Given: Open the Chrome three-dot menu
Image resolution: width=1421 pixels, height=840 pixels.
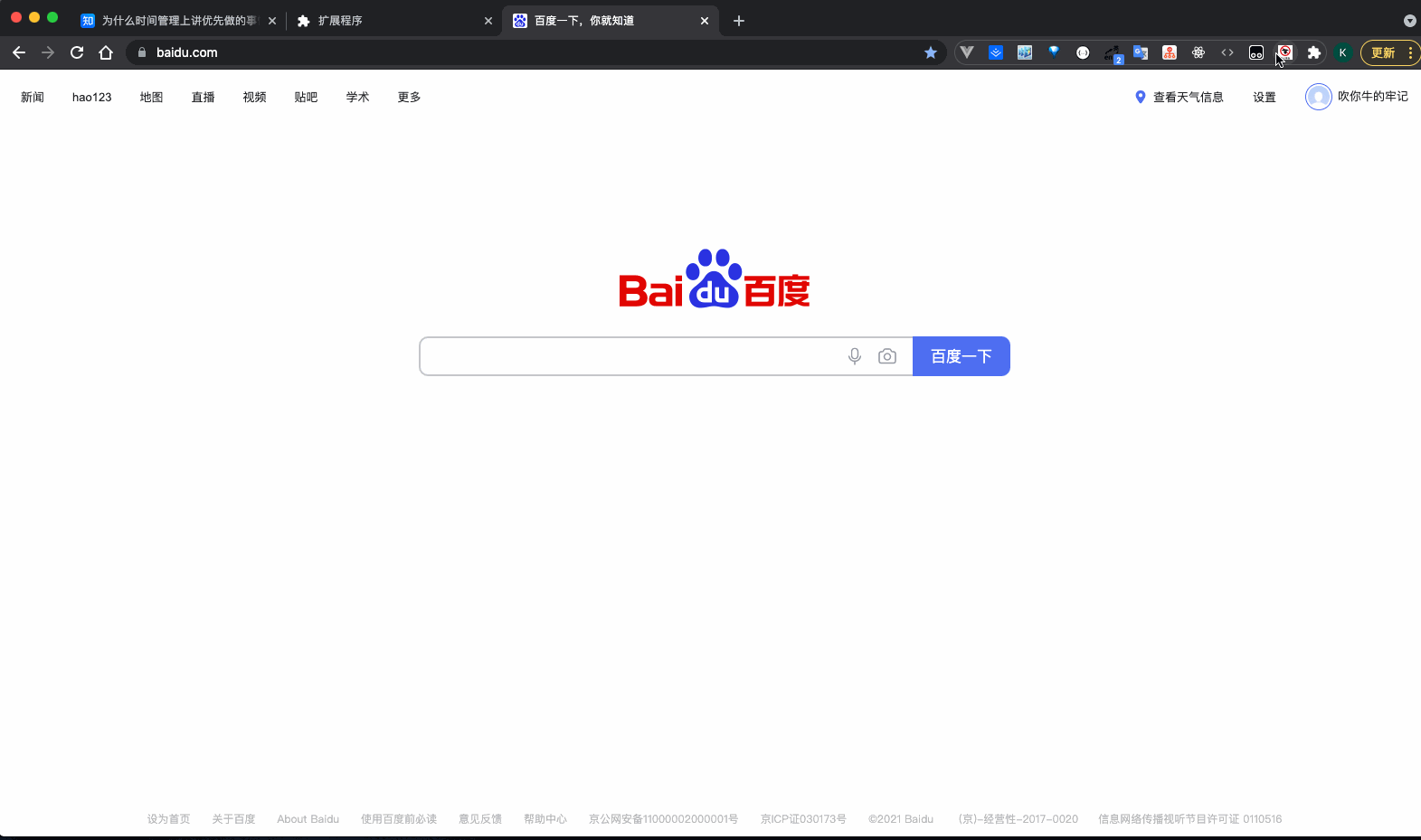Looking at the screenshot, I should (x=1410, y=52).
